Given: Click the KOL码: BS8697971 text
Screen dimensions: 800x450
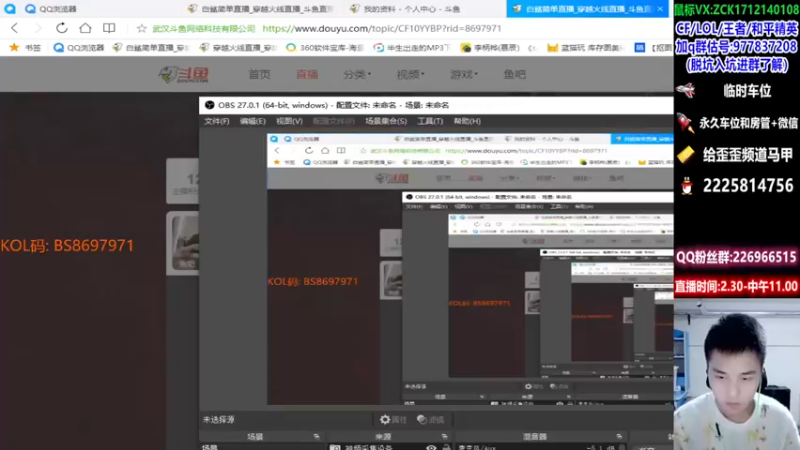Looking at the screenshot, I should click(67, 245).
